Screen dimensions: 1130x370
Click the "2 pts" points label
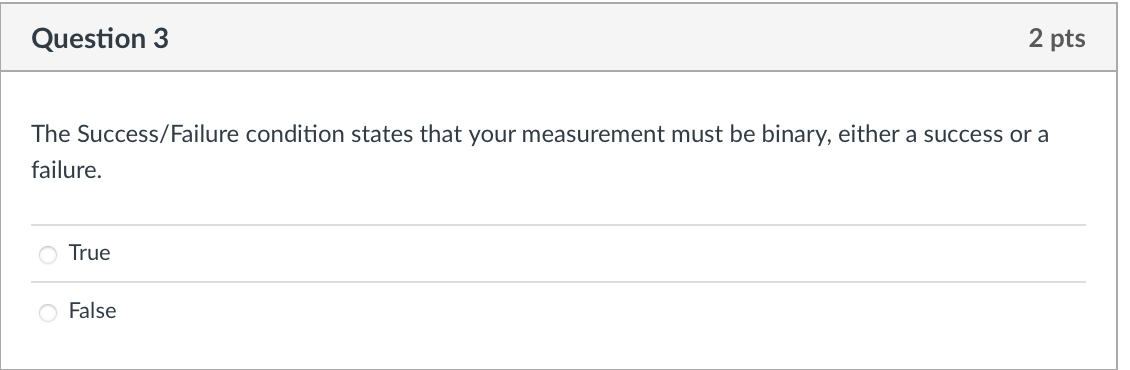pos(1056,38)
